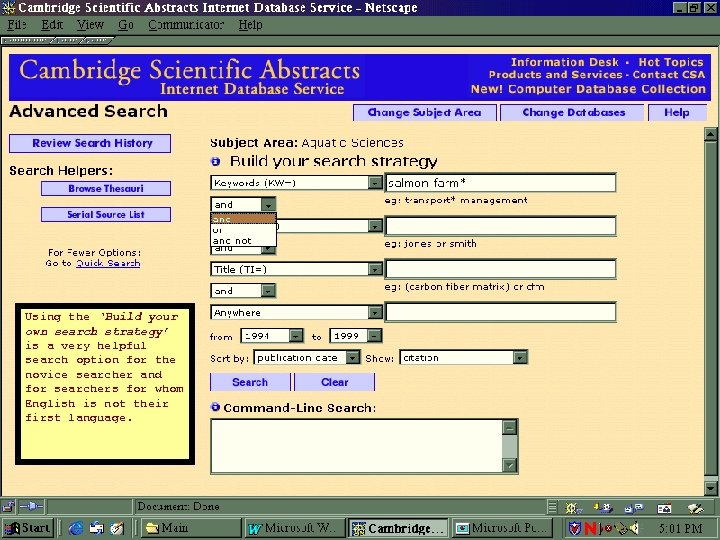Click the component bar grip handle

(552, 507)
